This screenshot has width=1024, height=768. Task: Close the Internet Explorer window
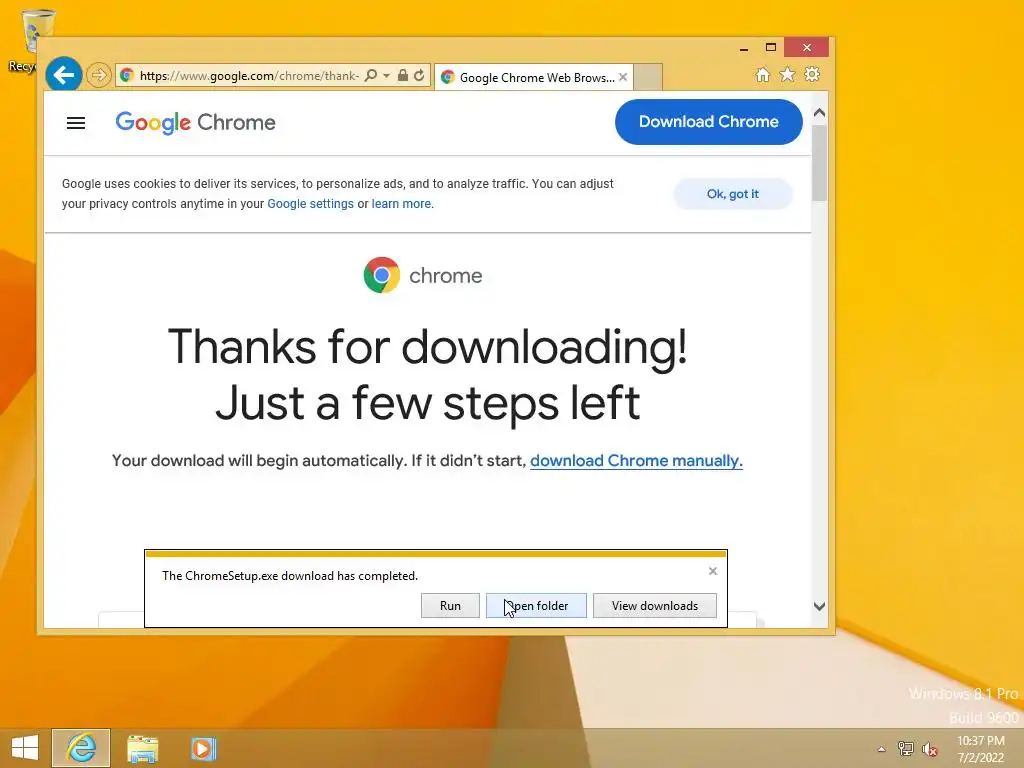[x=807, y=48]
